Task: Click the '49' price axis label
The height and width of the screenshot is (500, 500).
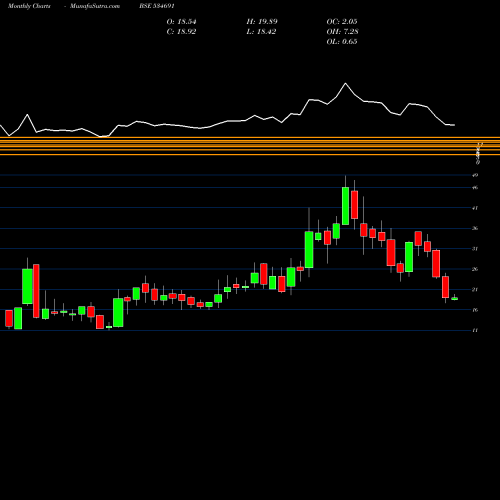Action: tap(475, 175)
